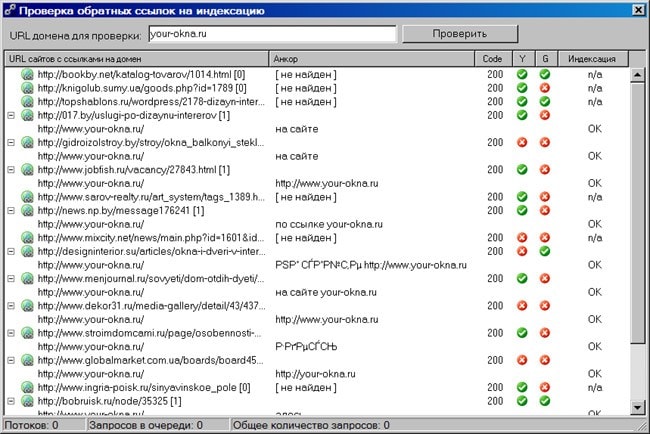Click the scrollbar down arrow
This screenshot has height=434, width=650.
(x=637, y=407)
